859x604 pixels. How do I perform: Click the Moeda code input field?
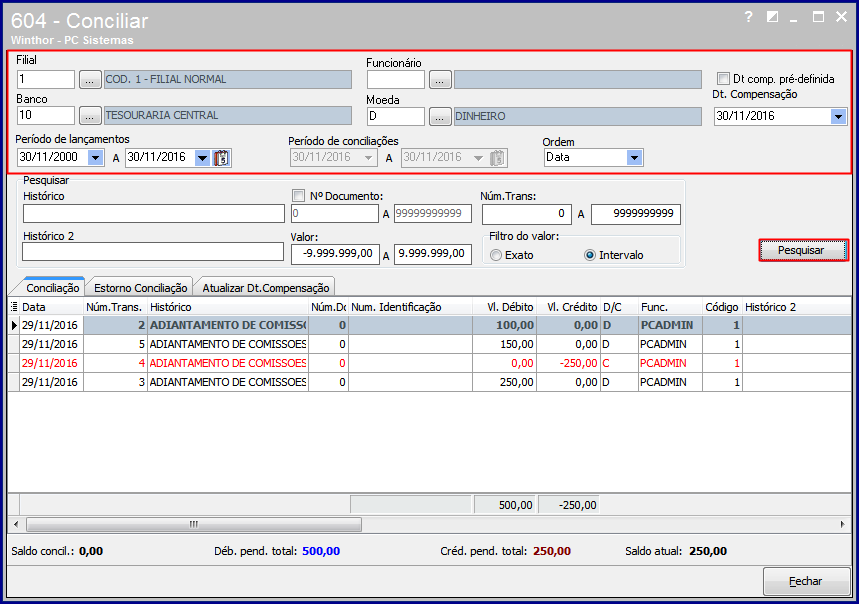coord(396,116)
